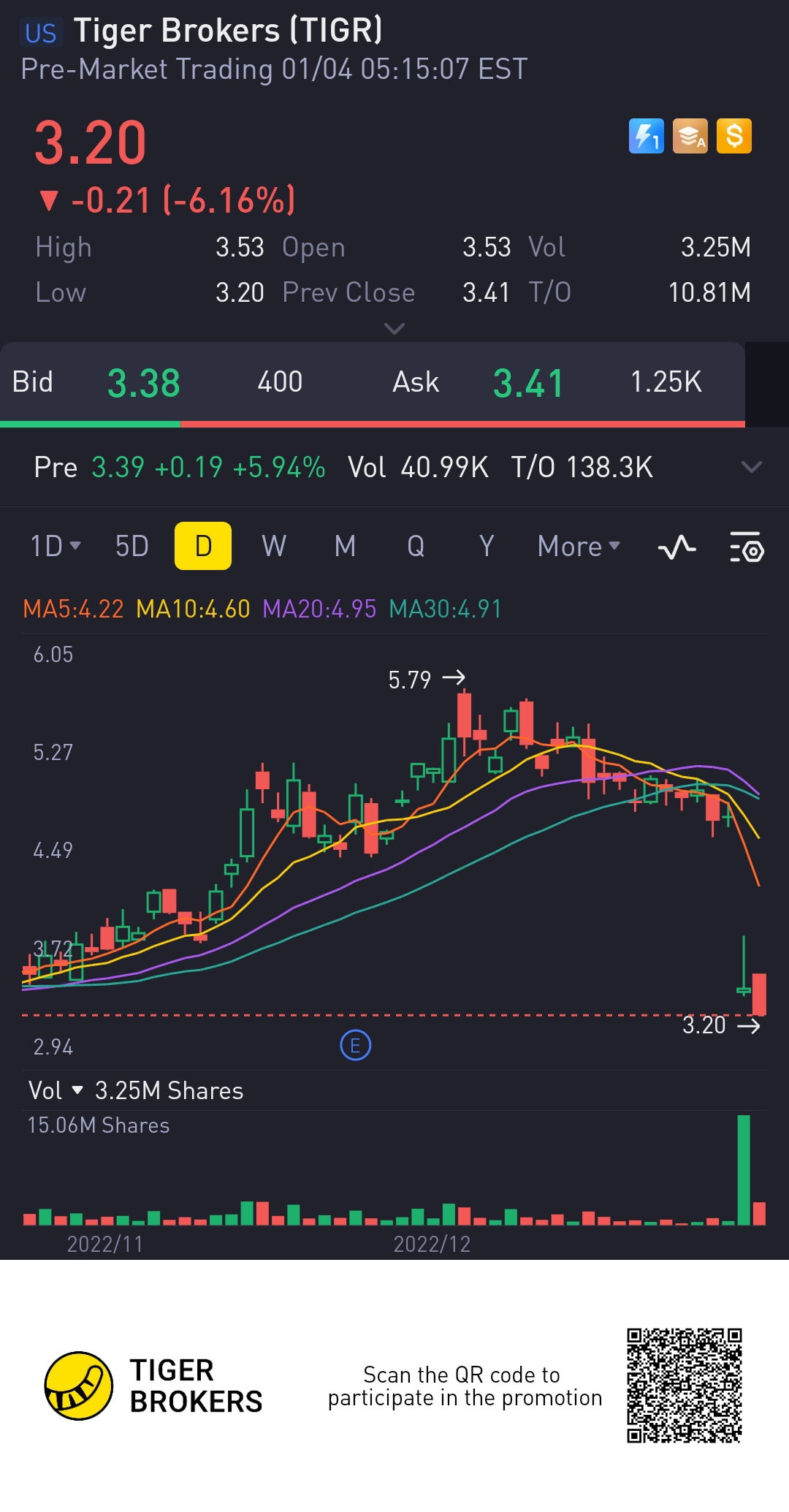Open the More timeframes dropdown
The height and width of the screenshot is (1512, 789).
click(x=579, y=546)
